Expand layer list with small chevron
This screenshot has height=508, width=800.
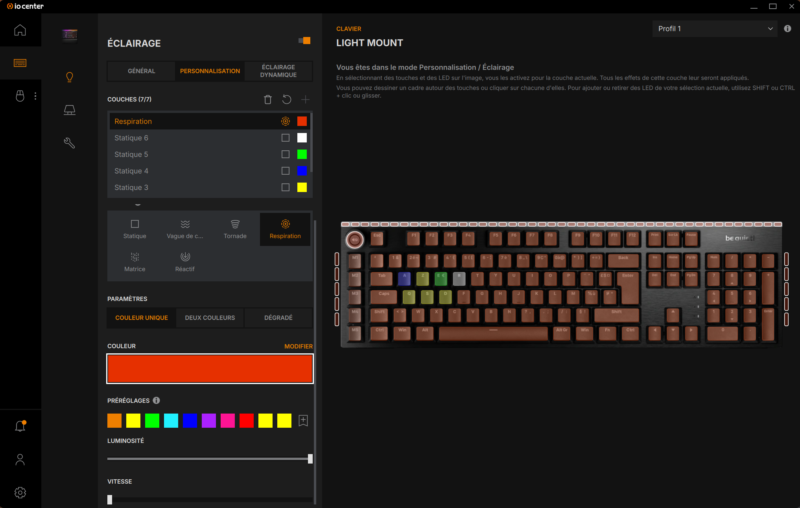[x=138, y=205]
